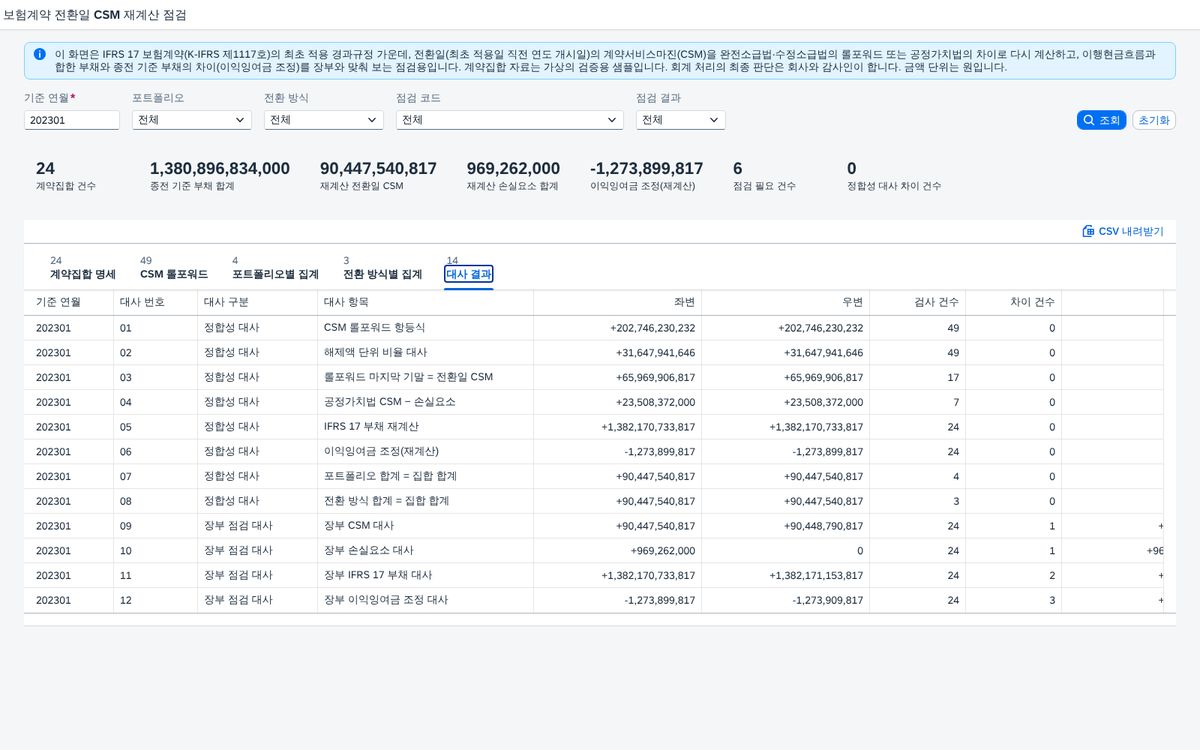The image size is (1200, 750).
Task: Click the 우변 value +90,448,790,817
Action: [823, 526]
